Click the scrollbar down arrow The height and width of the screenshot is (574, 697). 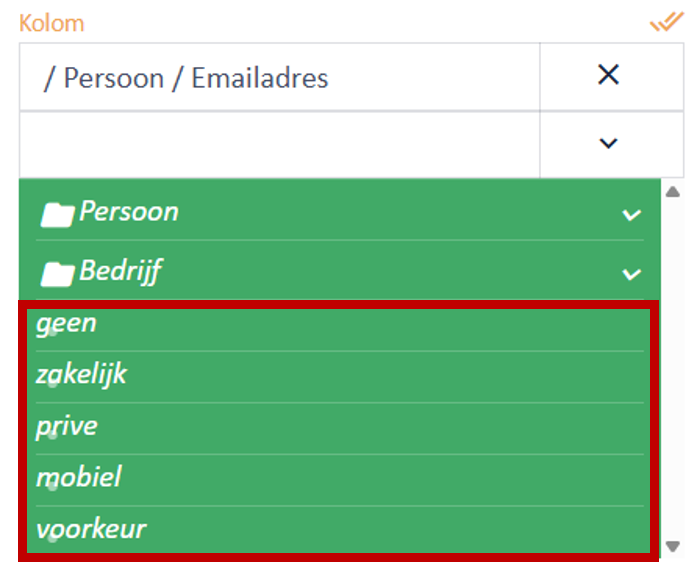673,546
